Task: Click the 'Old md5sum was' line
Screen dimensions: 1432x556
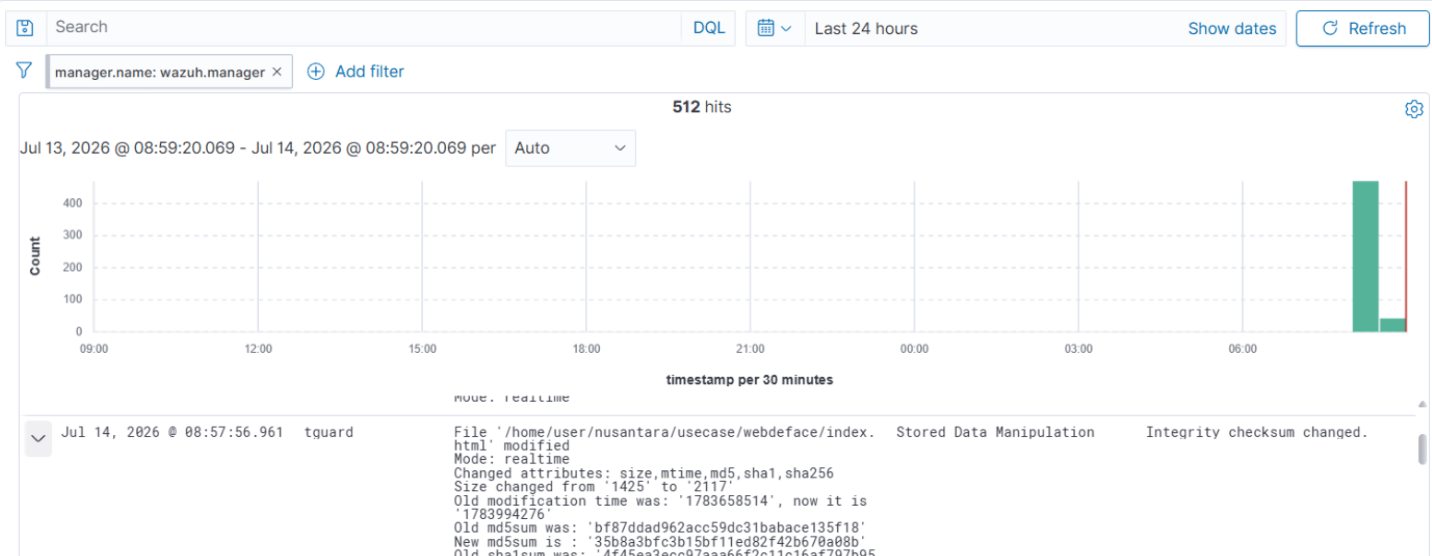Action: point(660,528)
